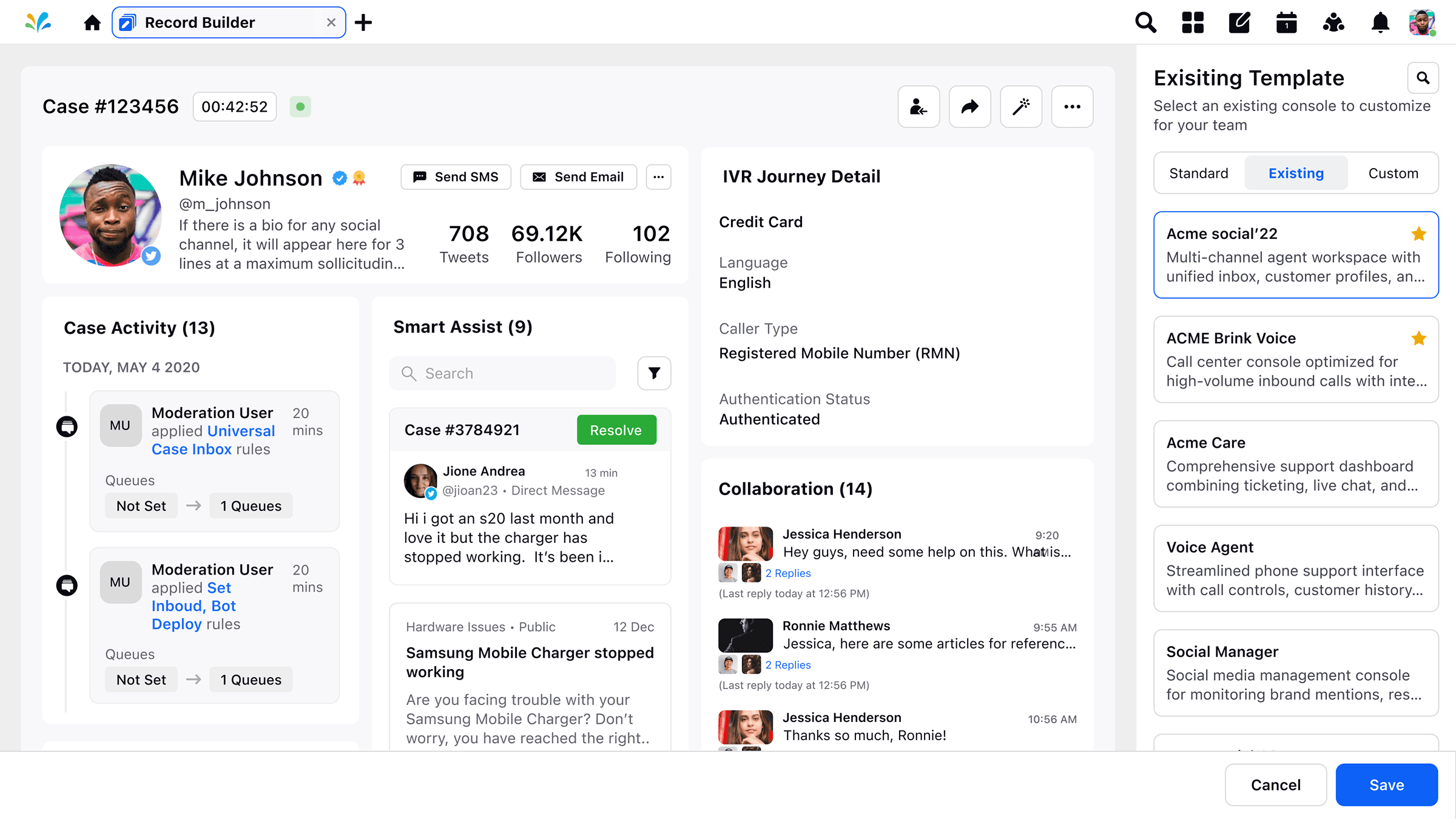
Task: Select the ACME Brink Voice template
Action: coord(1296,359)
